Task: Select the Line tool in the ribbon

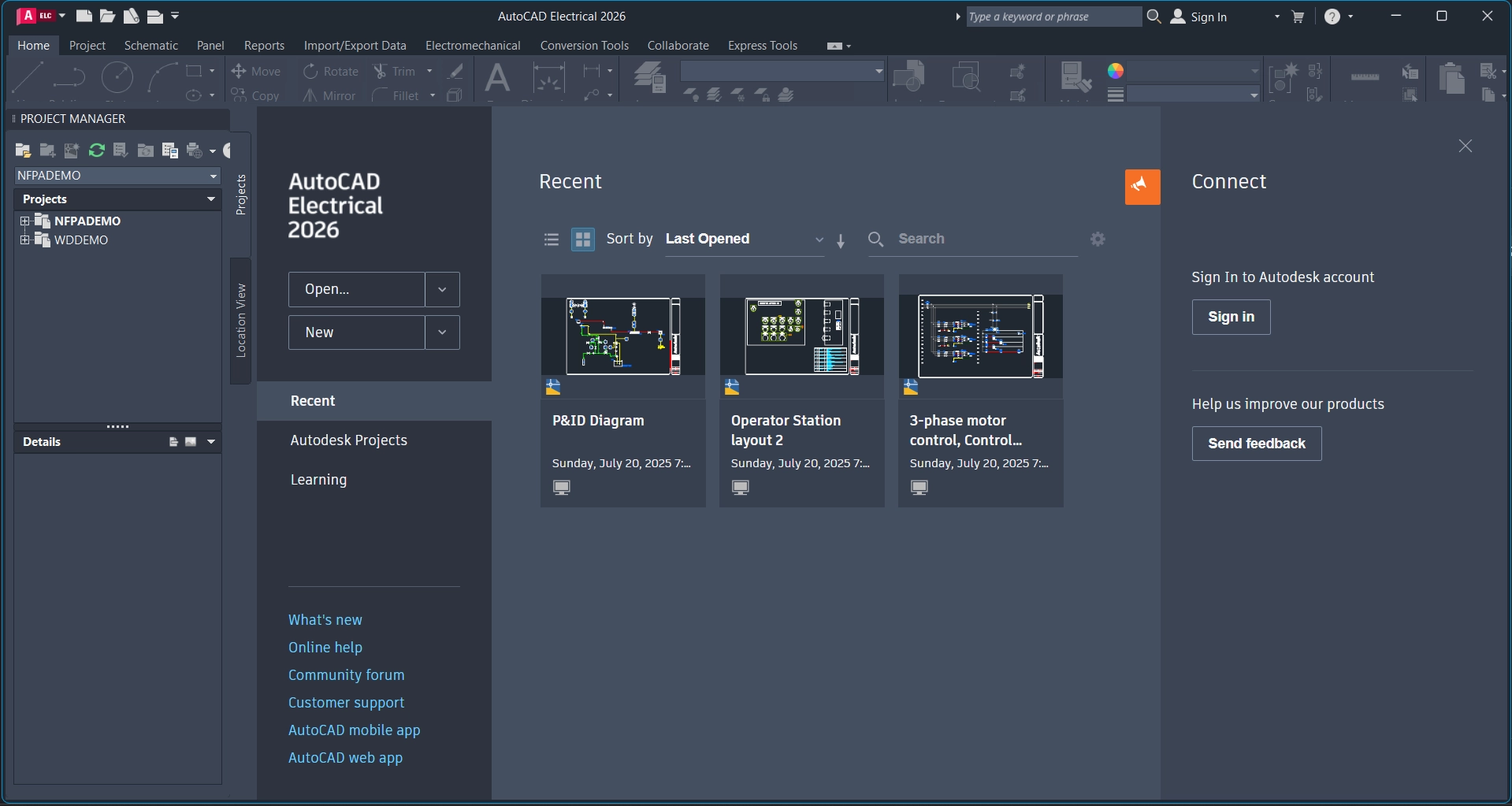Action: [x=28, y=79]
